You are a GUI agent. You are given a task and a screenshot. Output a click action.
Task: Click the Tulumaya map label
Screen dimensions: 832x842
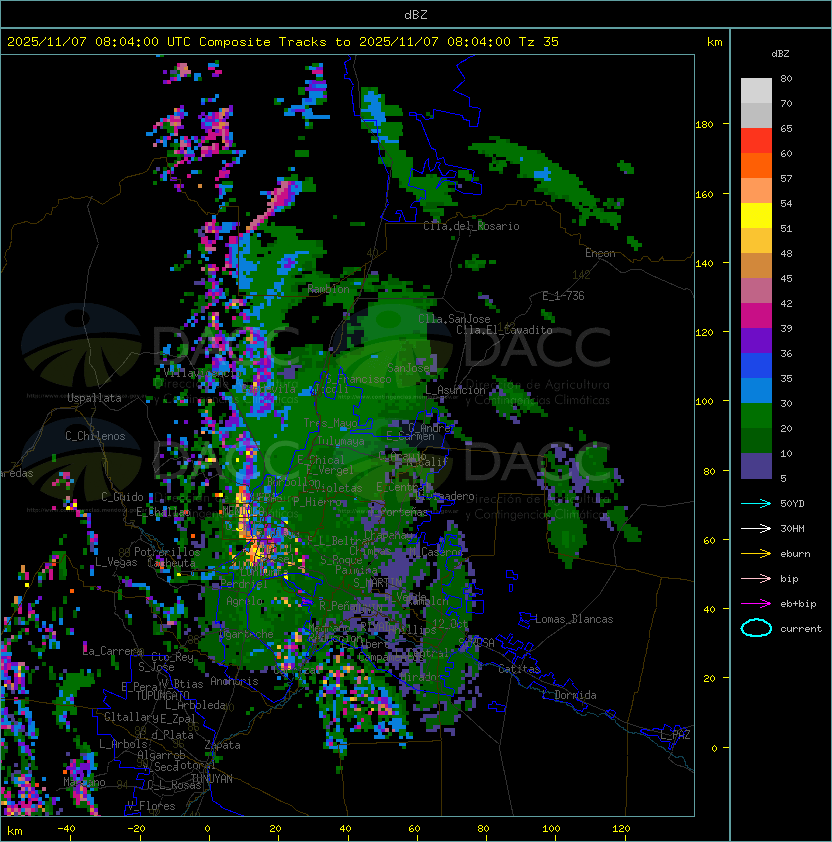[341, 441]
